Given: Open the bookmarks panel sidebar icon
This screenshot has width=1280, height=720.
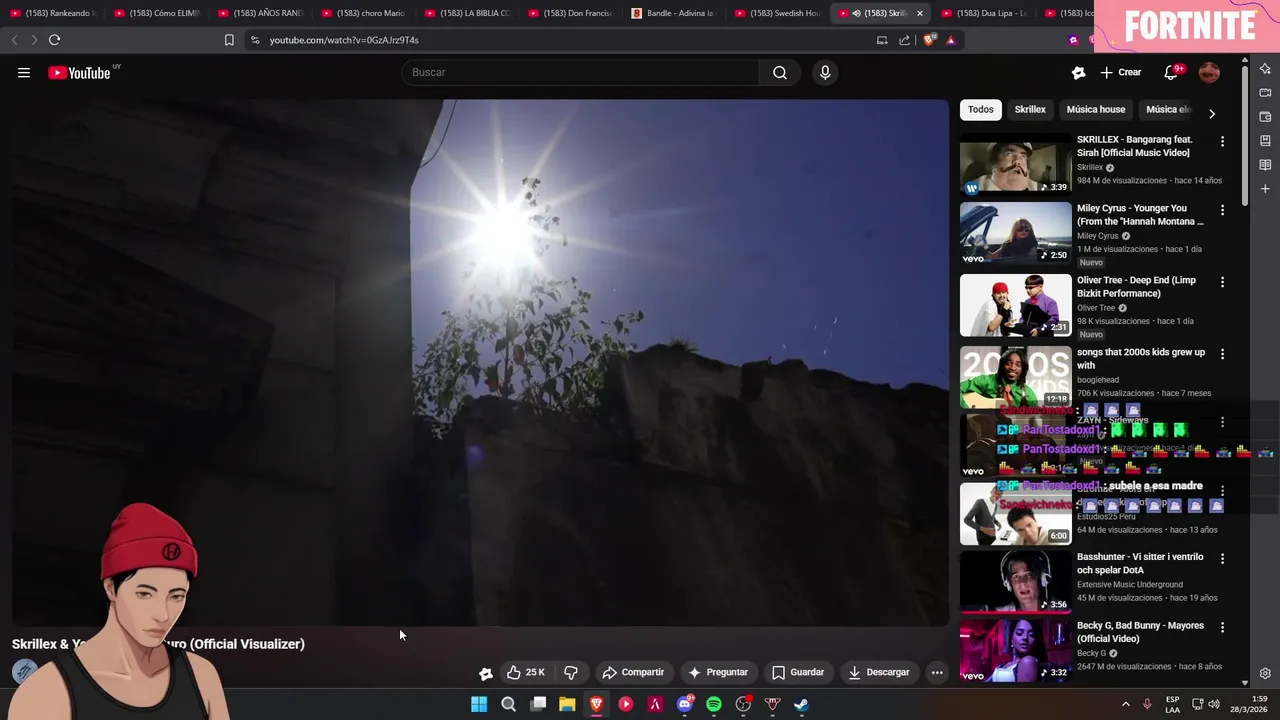Looking at the screenshot, I should [1265, 141].
